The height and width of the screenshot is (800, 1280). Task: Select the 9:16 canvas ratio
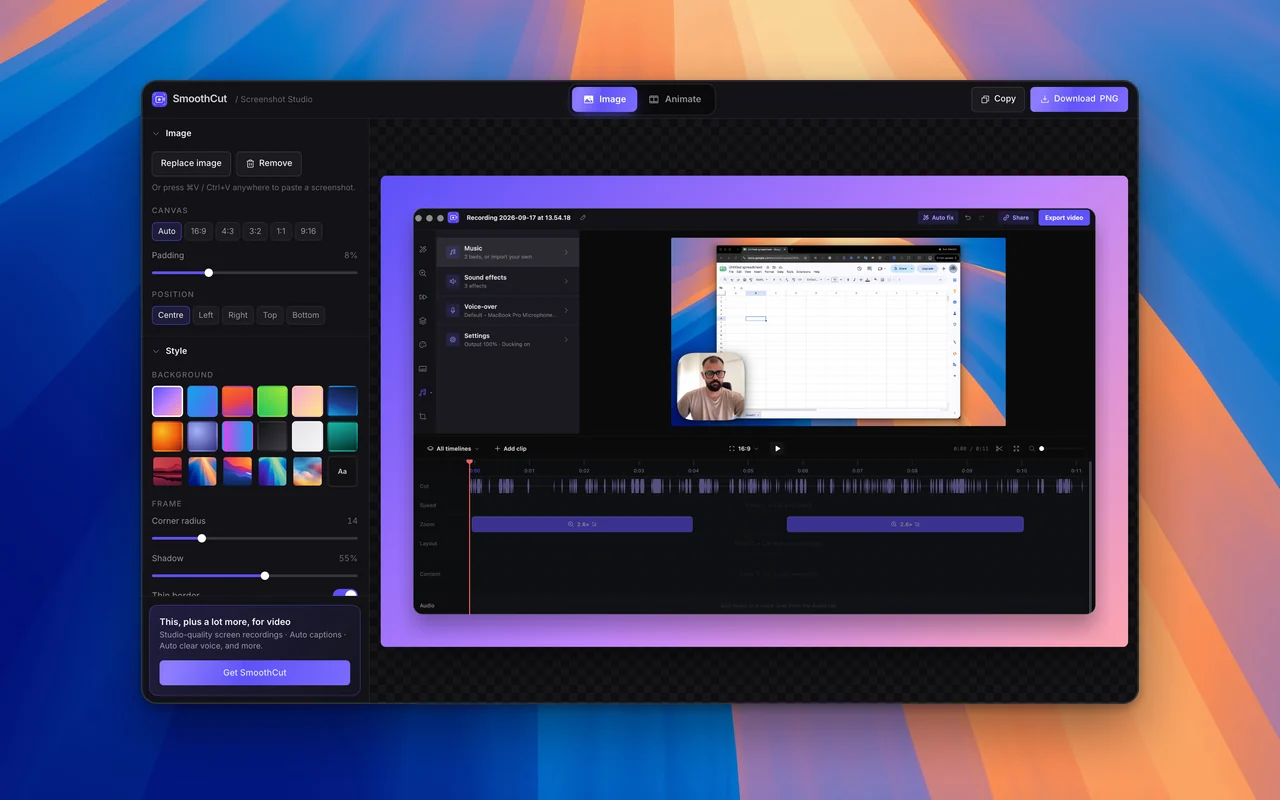click(x=308, y=231)
